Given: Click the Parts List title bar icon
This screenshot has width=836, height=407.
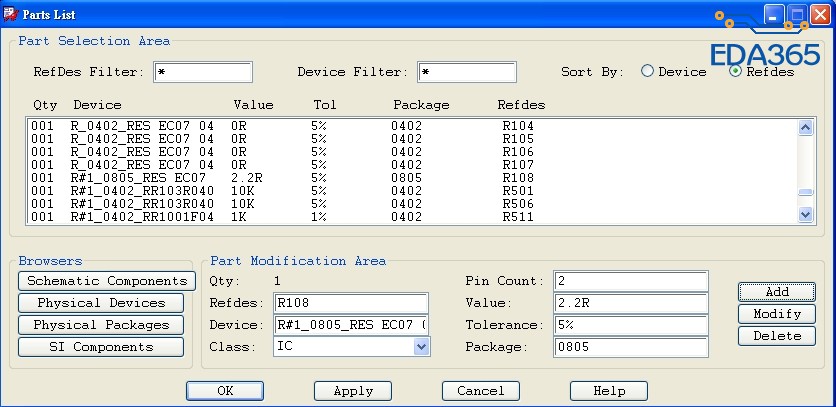Looking at the screenshot, I should click(x=10, y=14).
